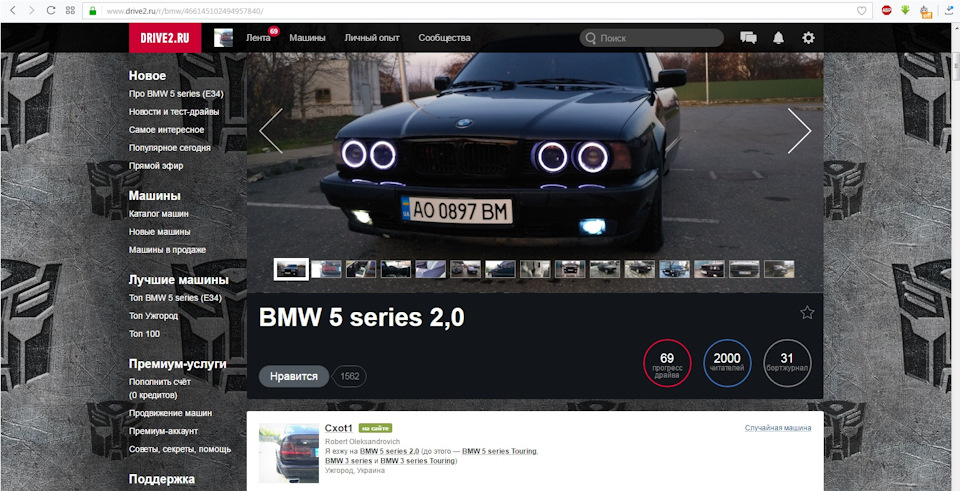Screen dimensions: 960x491
Task: Open the DRIVE2.RU logo home
Action: pos(165,38)
